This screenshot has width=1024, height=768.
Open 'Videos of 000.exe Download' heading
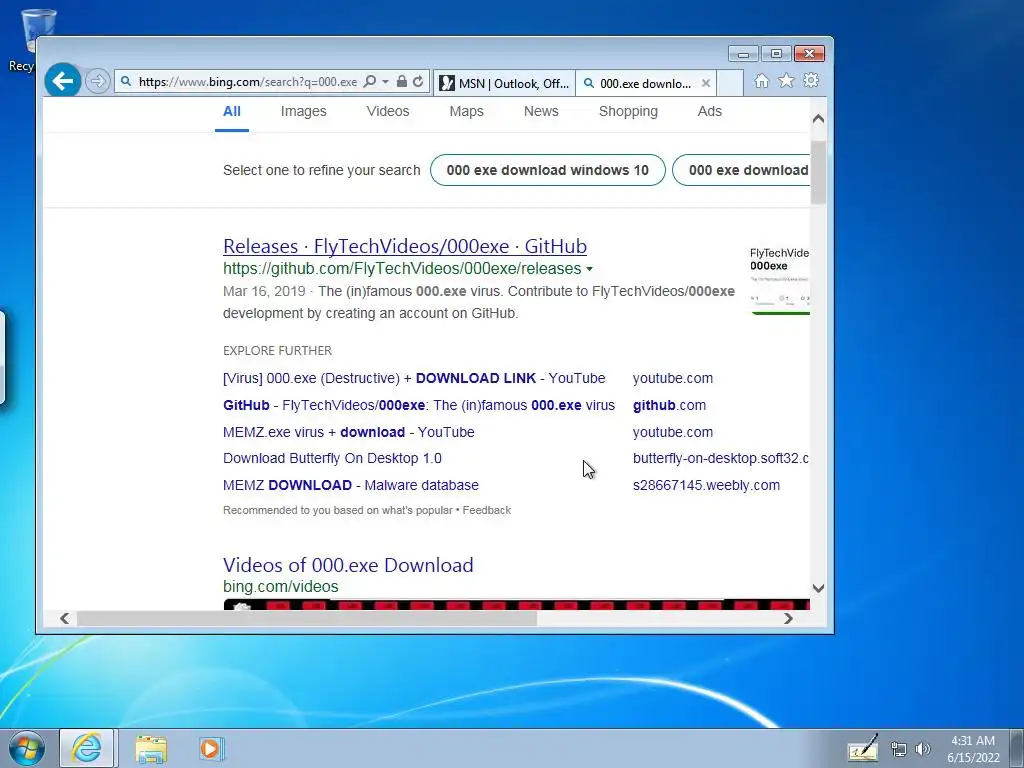(x=348, y=565)
